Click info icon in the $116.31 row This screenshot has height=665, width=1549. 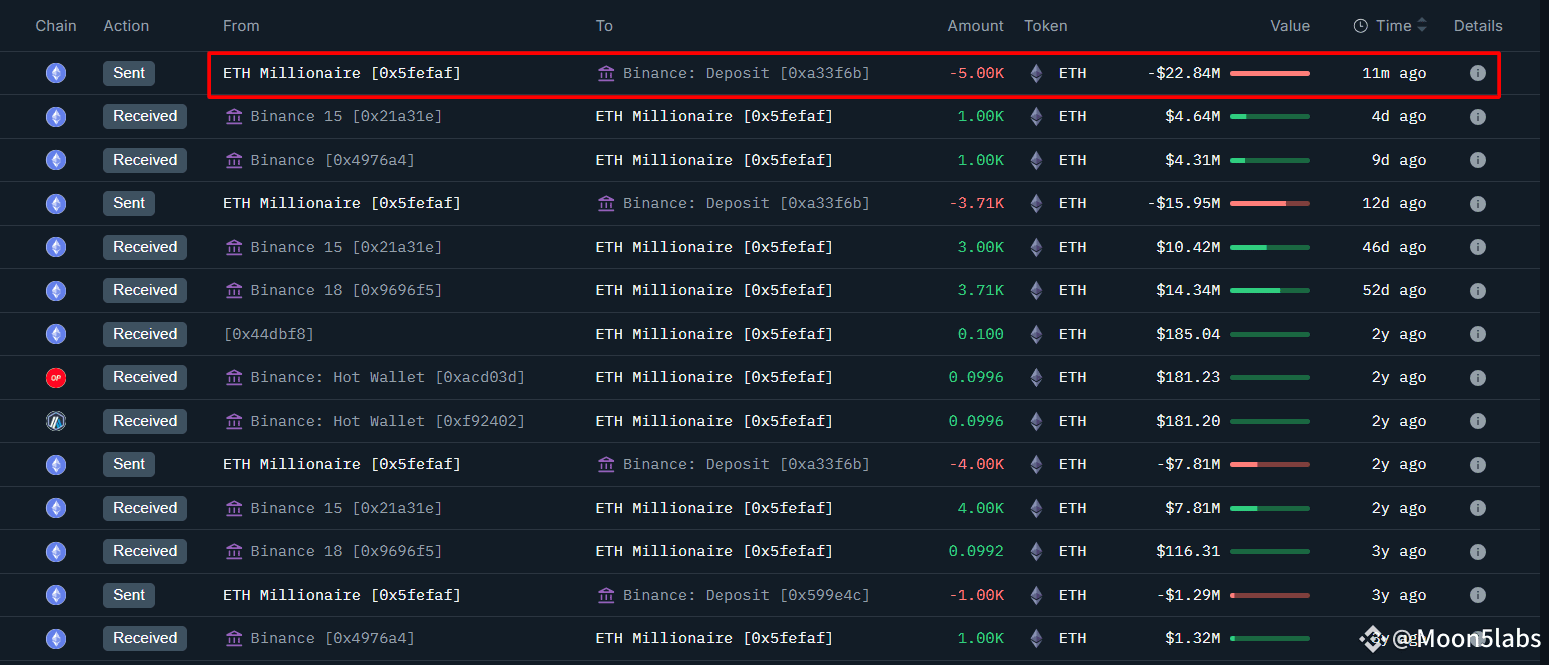[x=1477, y=551]
